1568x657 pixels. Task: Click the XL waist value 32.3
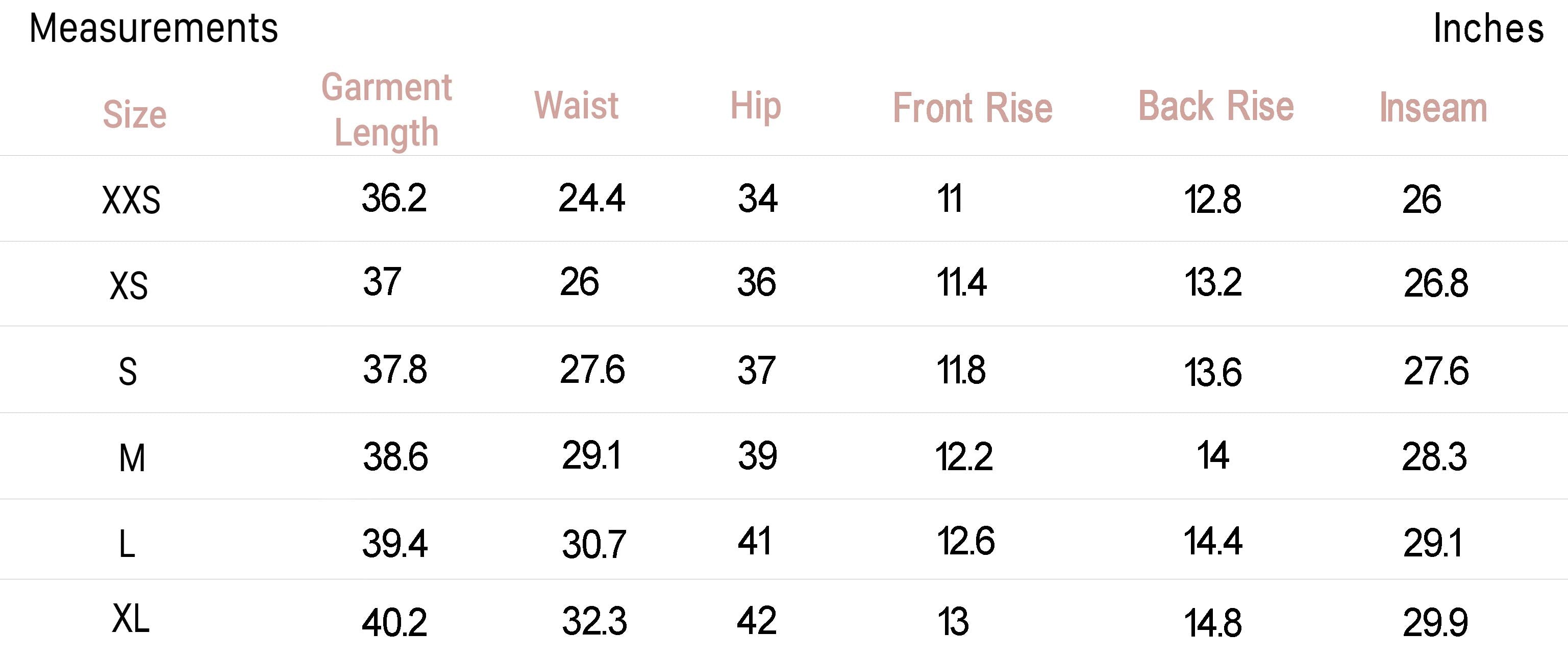click(593, 622)
